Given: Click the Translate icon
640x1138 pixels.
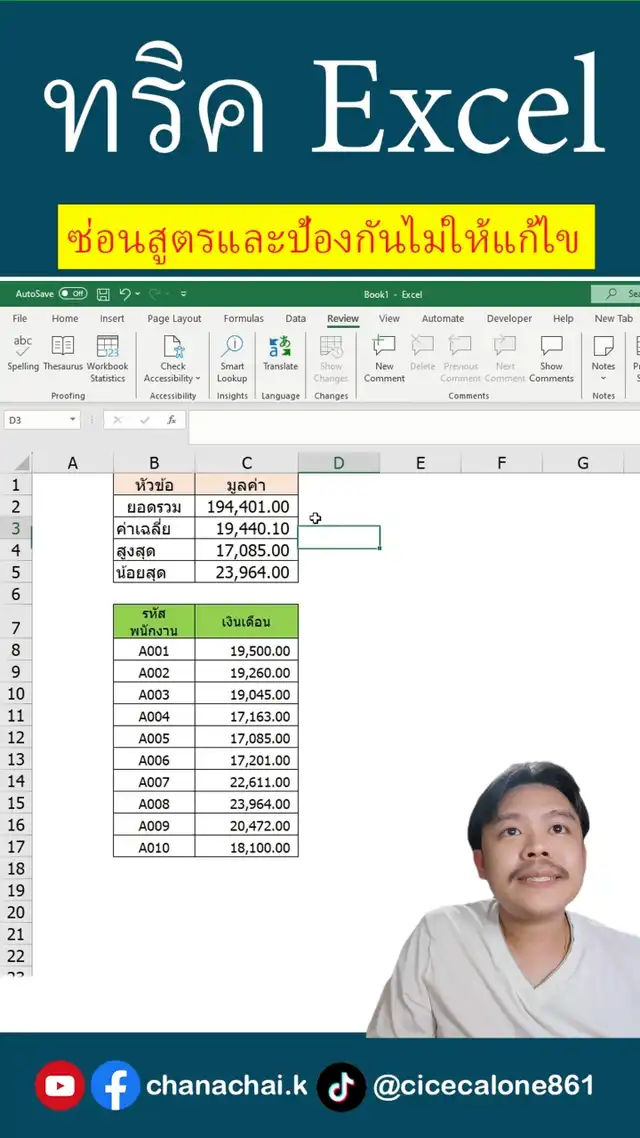Looking at the screenshot, I should click(280, 346).
